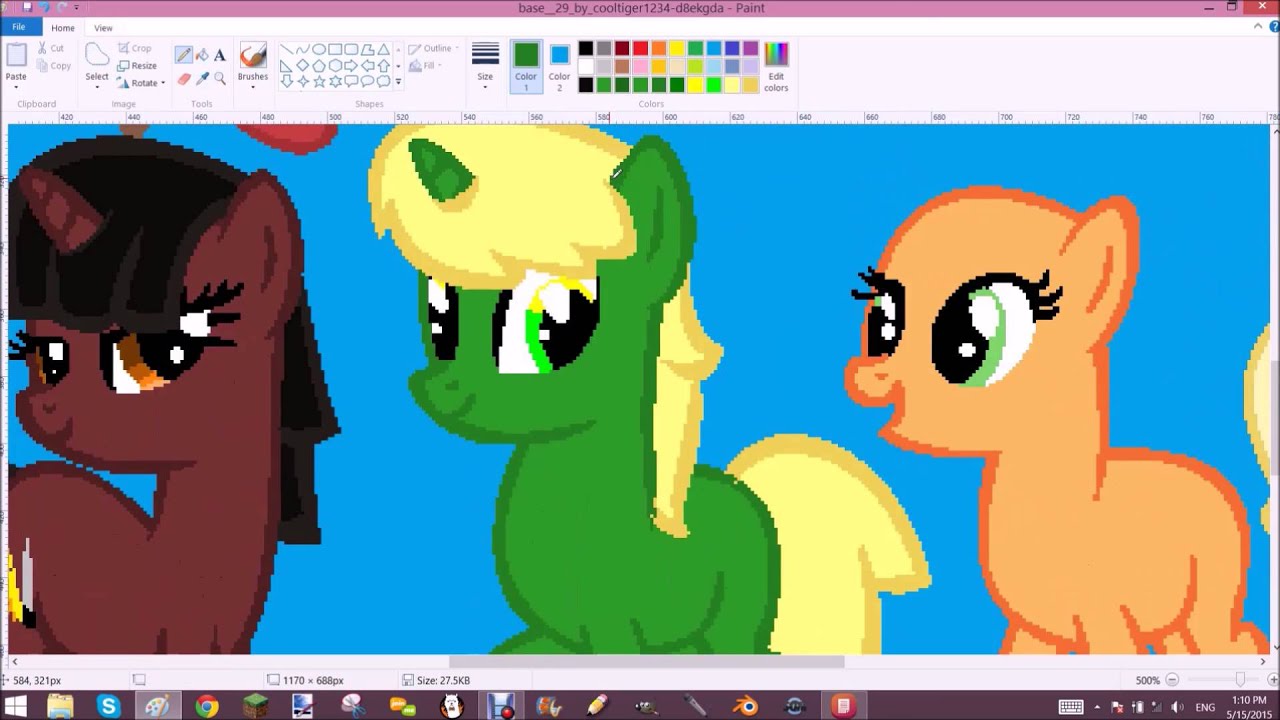Pick the Fill with color bucket tool
This screenshot has width=1280, height=720.
click(202, 54)
